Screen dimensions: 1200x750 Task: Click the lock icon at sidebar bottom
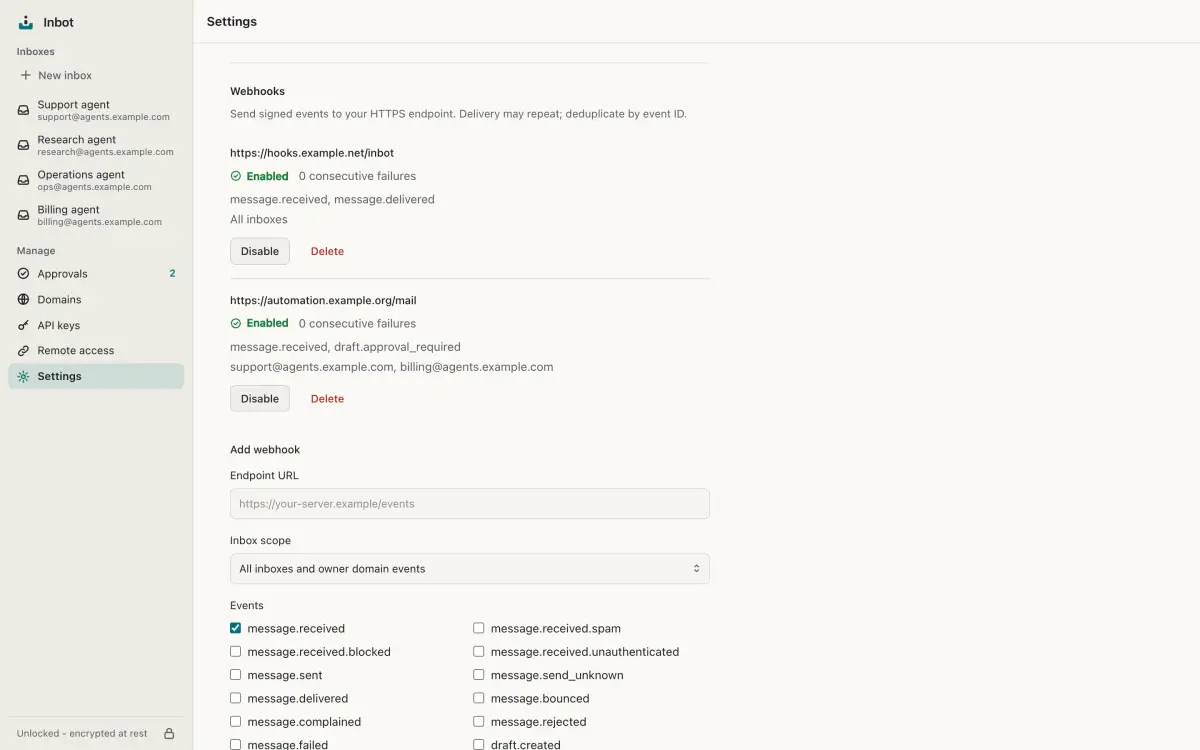click(x=169, y=733)
